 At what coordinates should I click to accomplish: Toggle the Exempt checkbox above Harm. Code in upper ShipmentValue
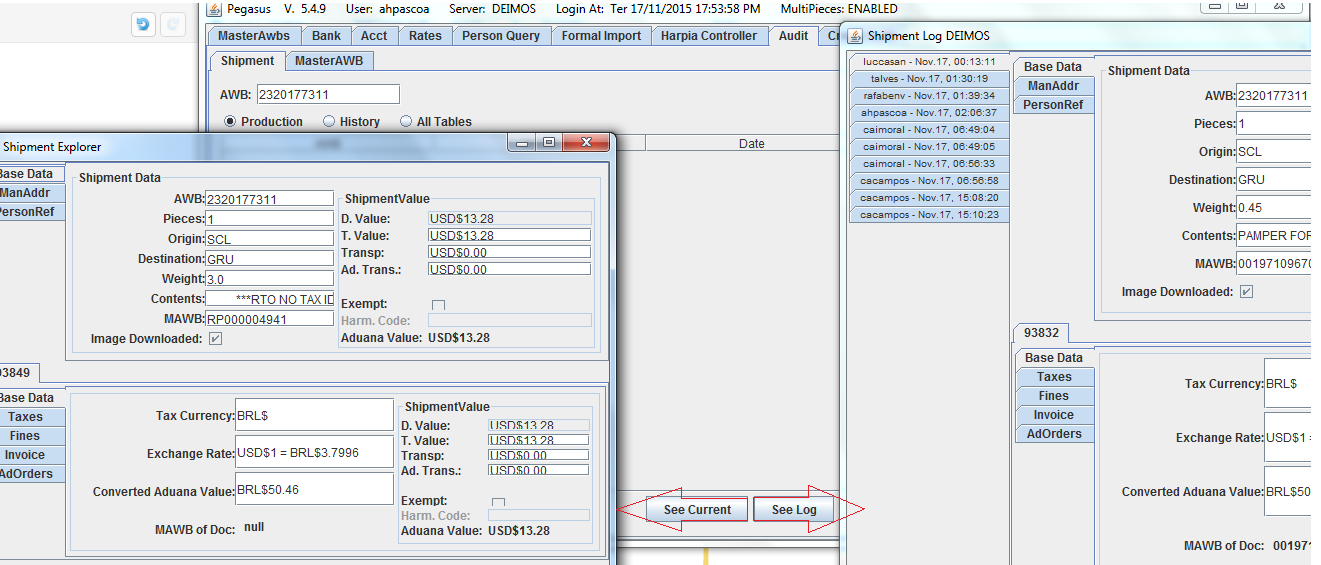tap(438, 304)
